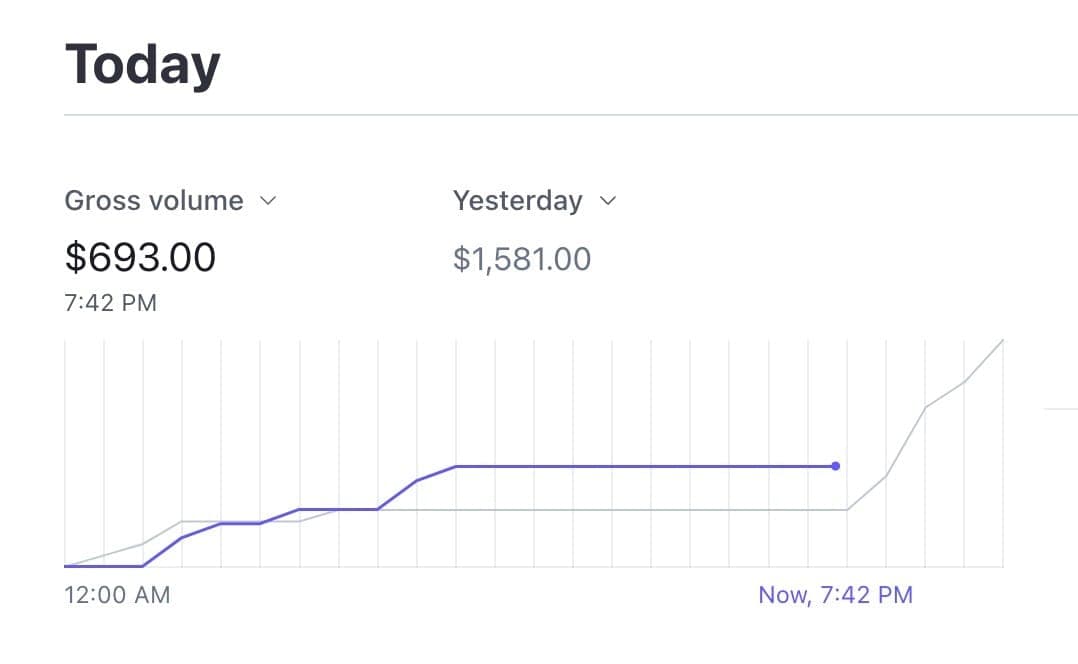Click the flat gray line segment below the purple plateau
The width and height of the screenshot is (1078, 664).
[x=640, y=510]
